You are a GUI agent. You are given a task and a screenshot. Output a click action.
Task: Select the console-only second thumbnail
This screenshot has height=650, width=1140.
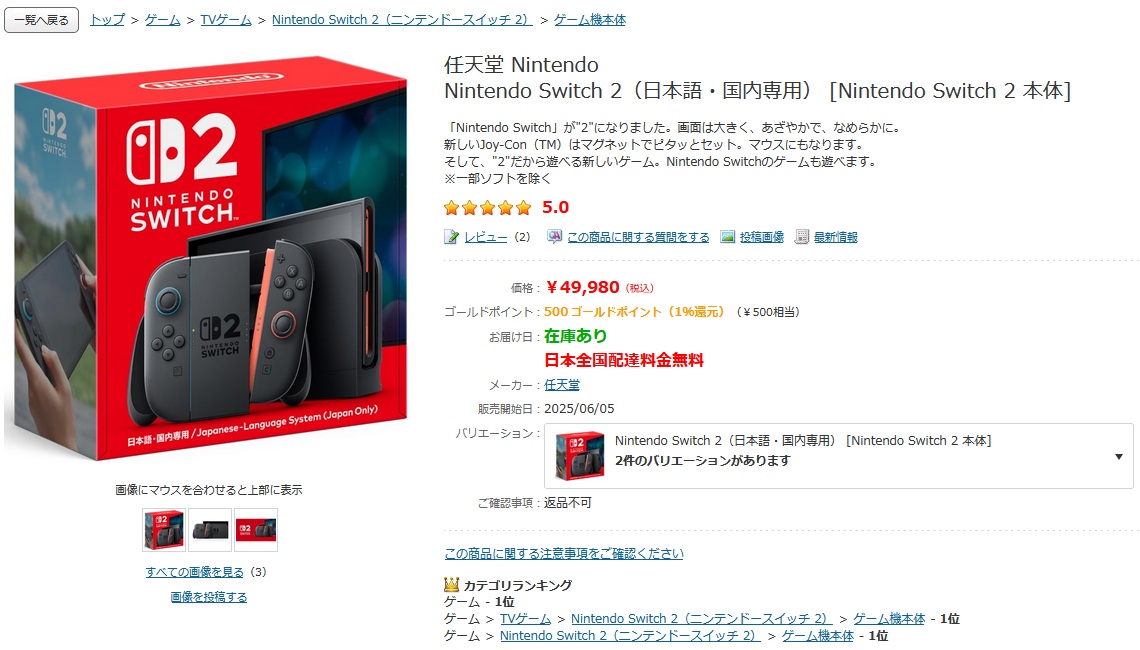point(210,529)
